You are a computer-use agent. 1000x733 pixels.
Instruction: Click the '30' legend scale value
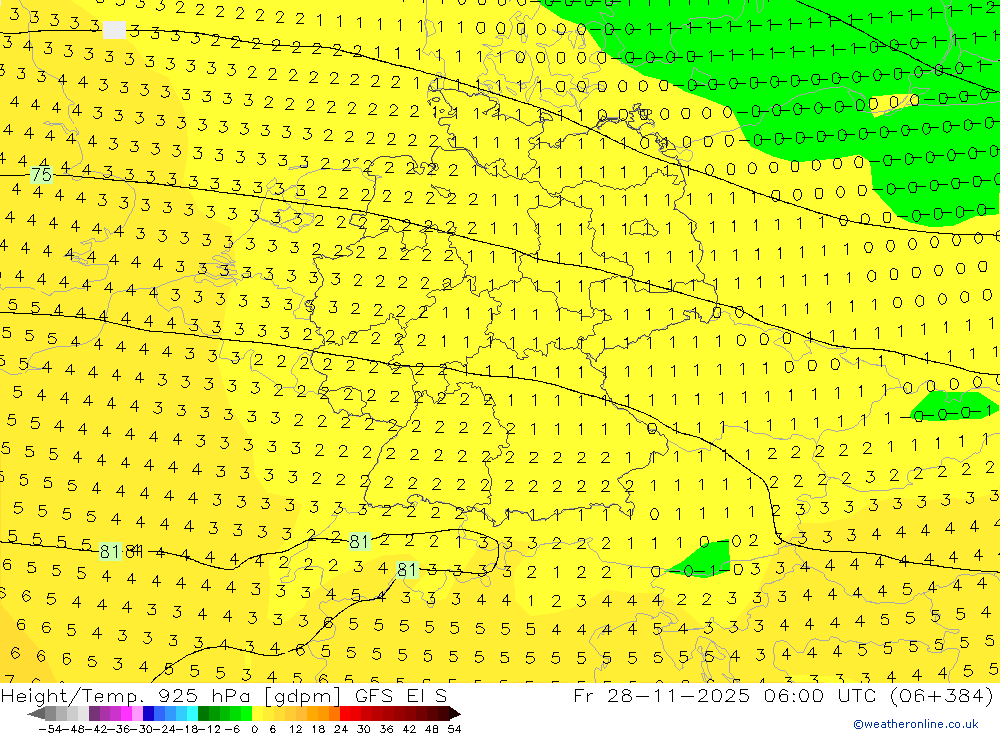364,729
